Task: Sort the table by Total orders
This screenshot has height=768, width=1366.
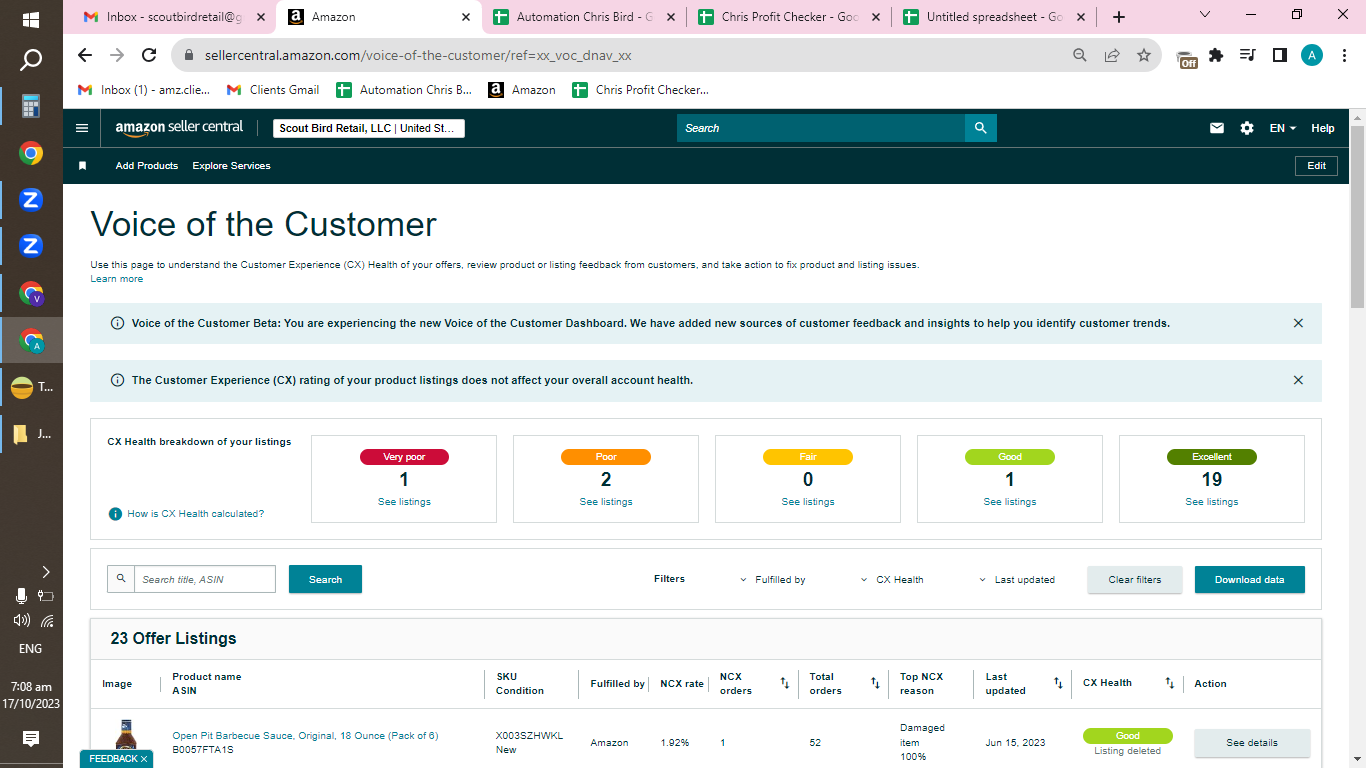Action: point(875,684)
